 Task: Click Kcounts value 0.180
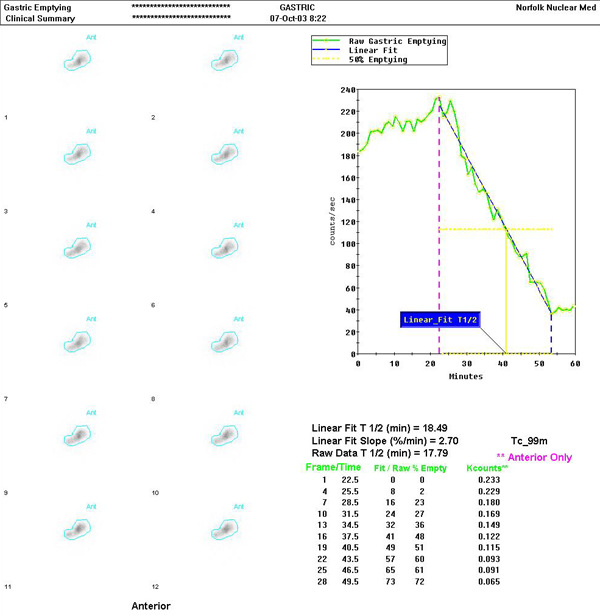pos(489,502)
